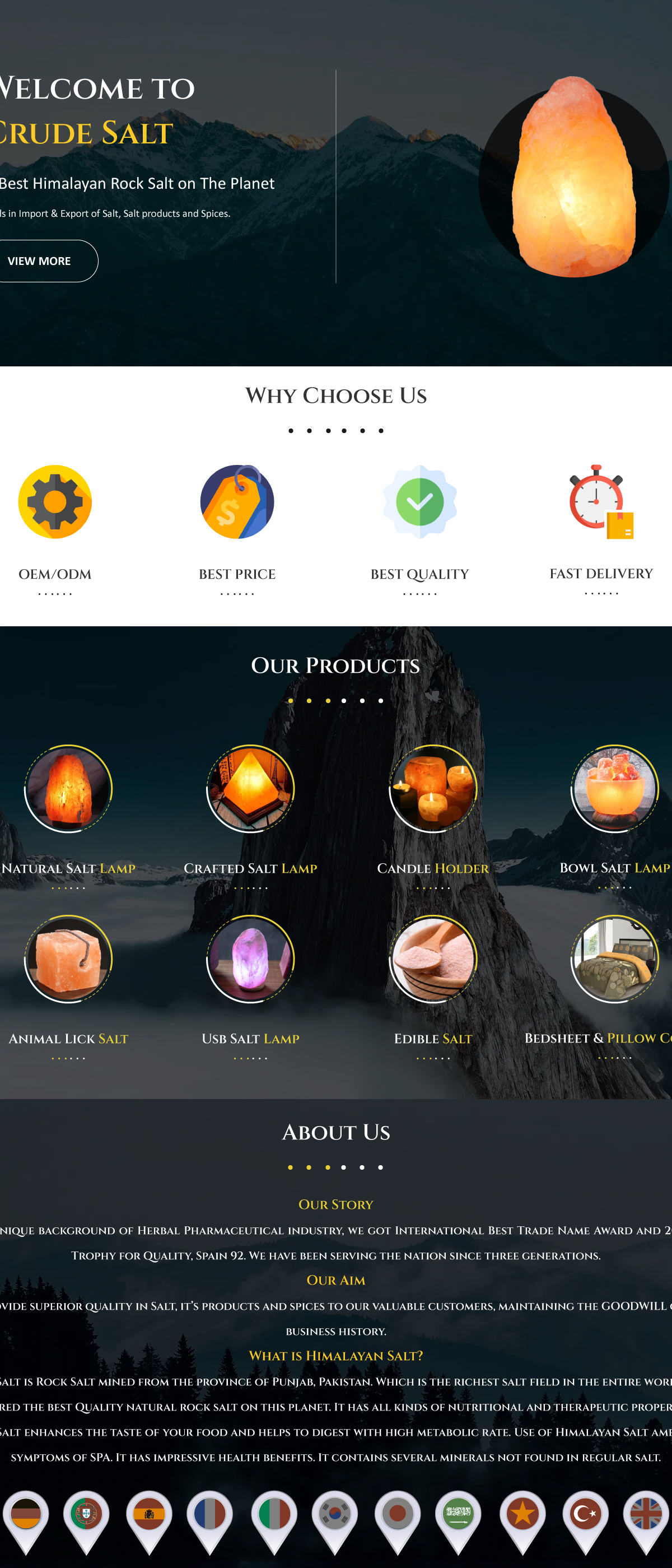Click the VIEW MORE button
Screen dimensions: 672x1568
coord(41,261)
